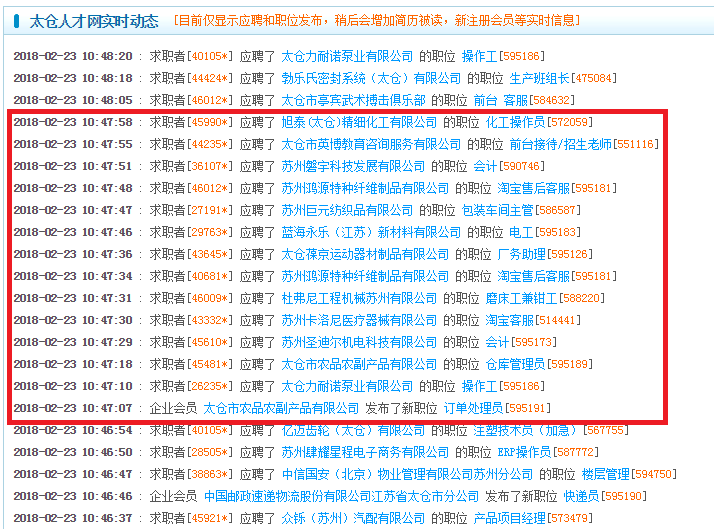Open 中国邮政速递物流股份有限公司江苏省太仓市分公司 link
714x529 pixels.
[341, 496]
